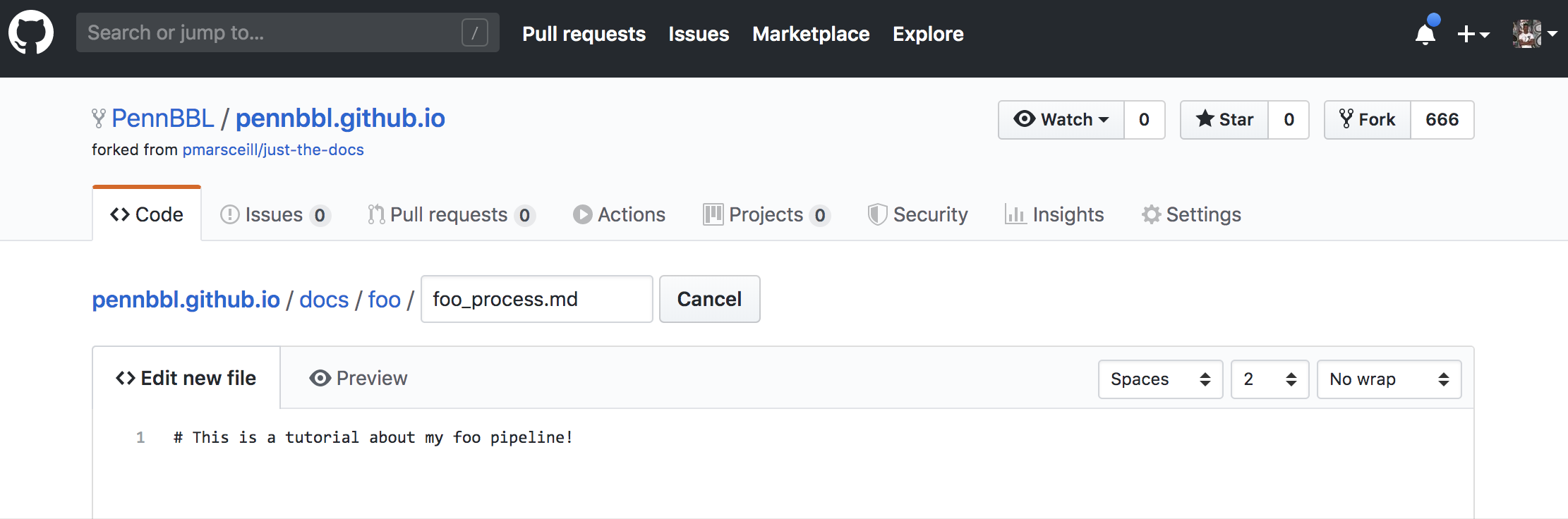Click the foo_process.md filename field

point(537,299)
